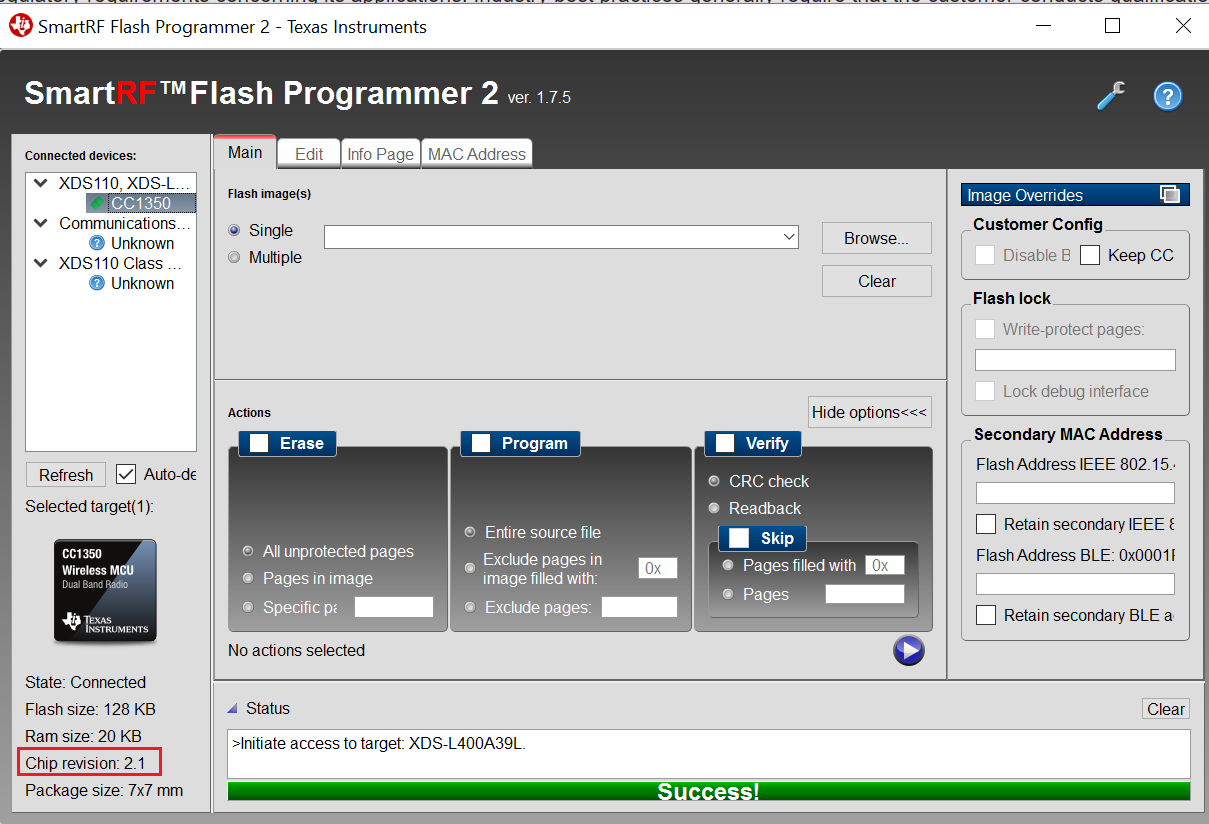The height and width of the screenshot is (824, 1209).
Task: Click the CC1350 Wireless MCU chip image
Action: tap(105, 591)
